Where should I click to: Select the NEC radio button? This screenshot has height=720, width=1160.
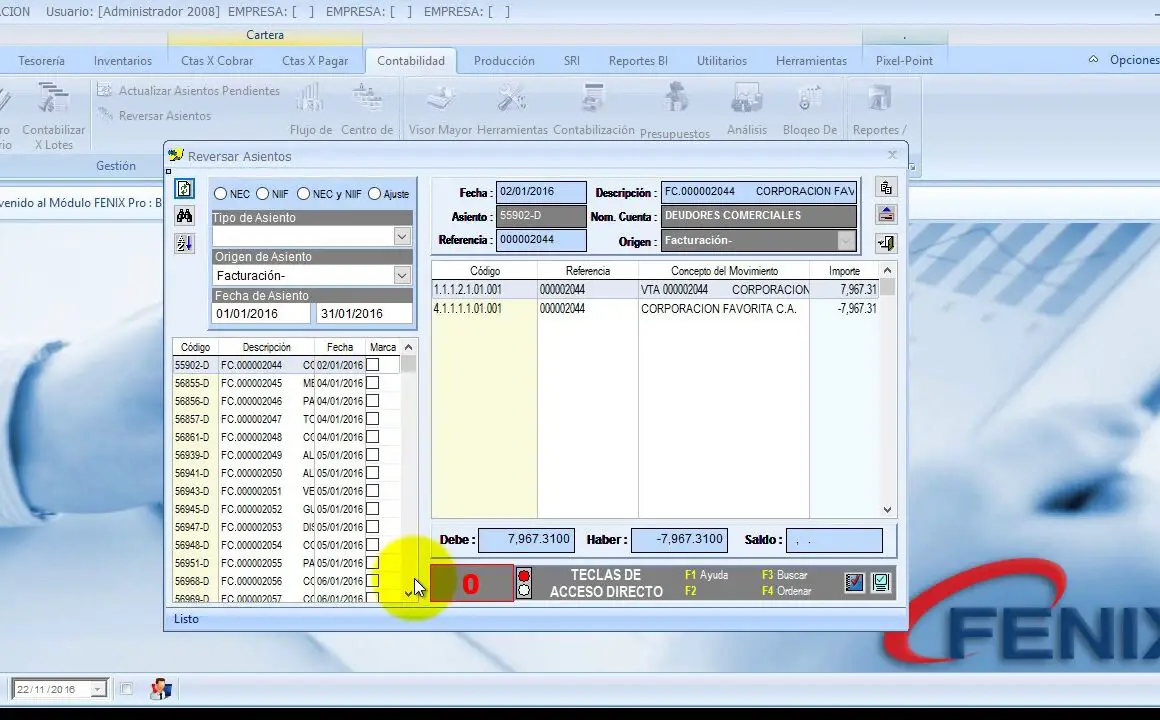(x=220, y=194)
